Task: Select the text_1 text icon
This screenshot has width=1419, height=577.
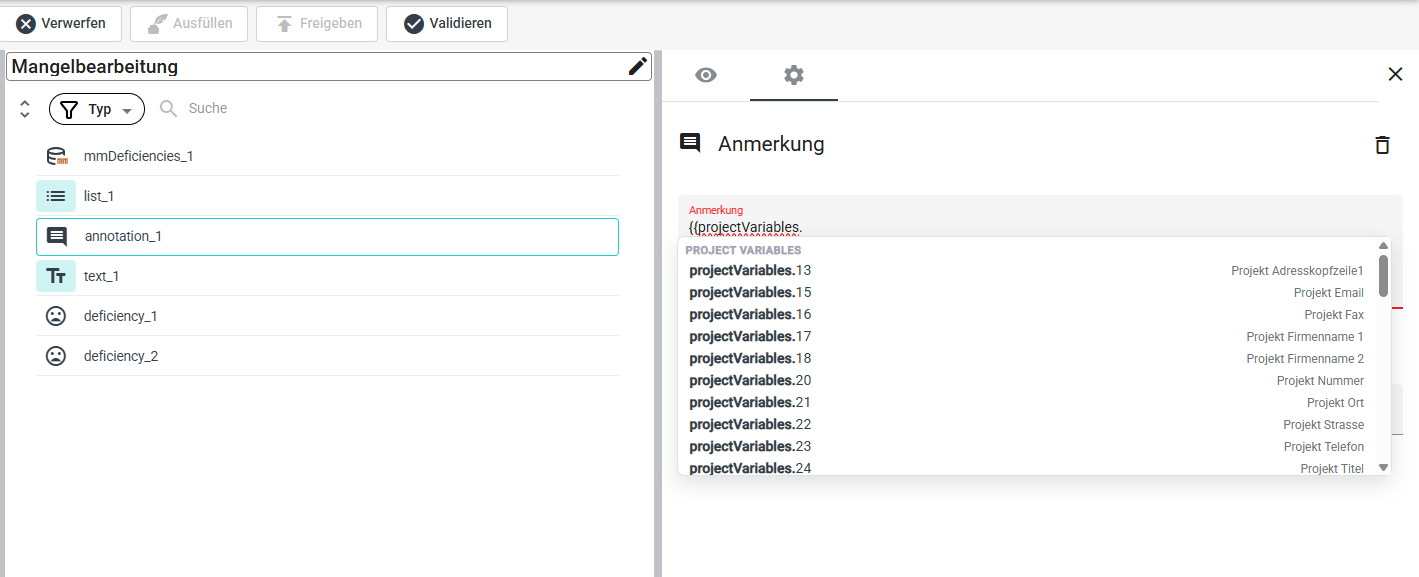Action: point(56,276)
